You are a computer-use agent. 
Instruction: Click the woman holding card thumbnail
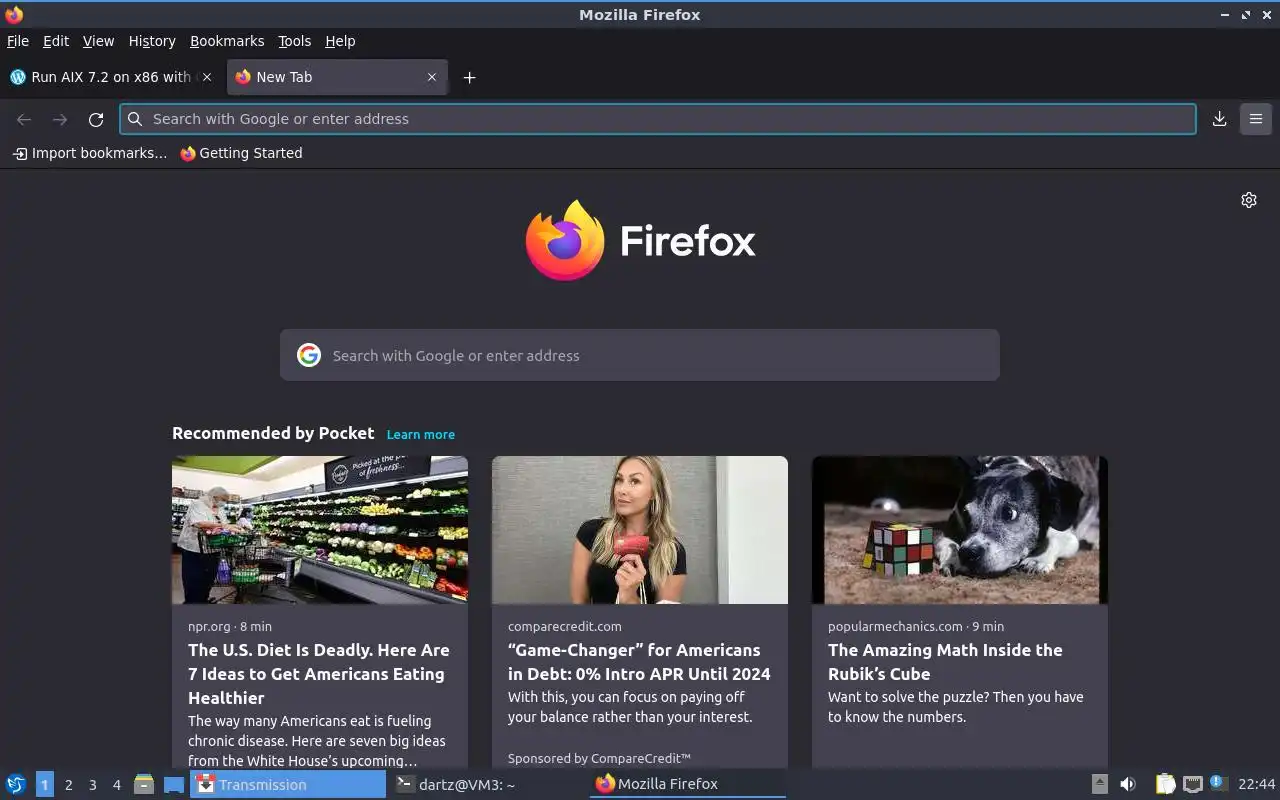tap(640, 530)
